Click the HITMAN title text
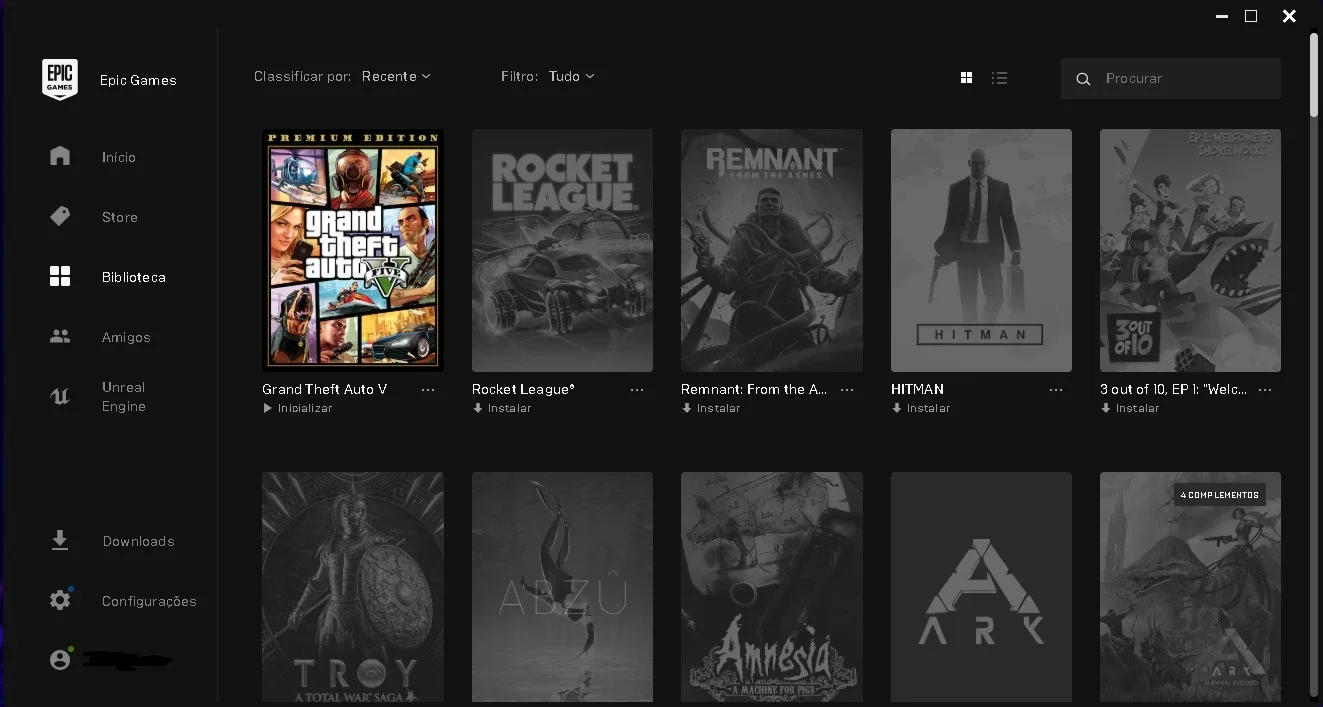The image size is (1323, 707). click(917, 389)
